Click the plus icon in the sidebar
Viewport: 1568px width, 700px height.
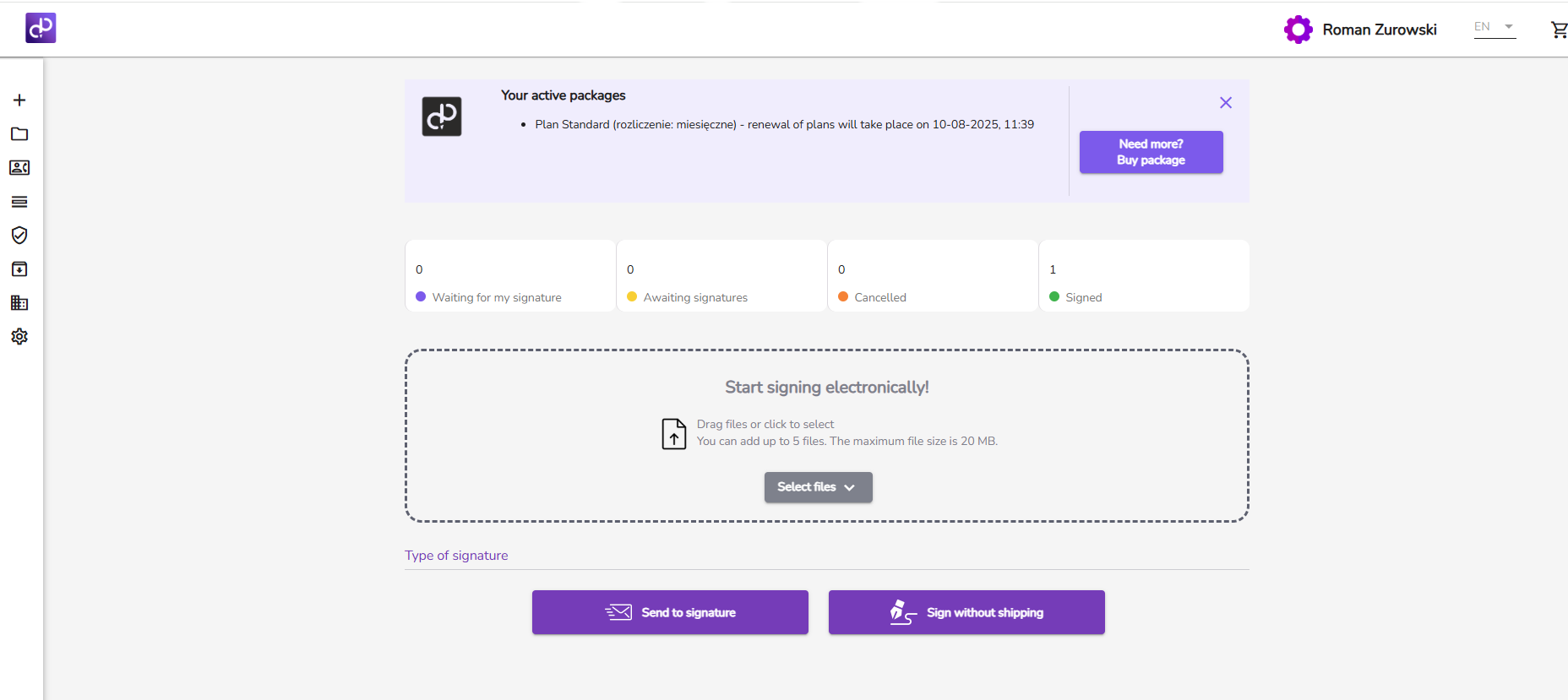(19, 100)
